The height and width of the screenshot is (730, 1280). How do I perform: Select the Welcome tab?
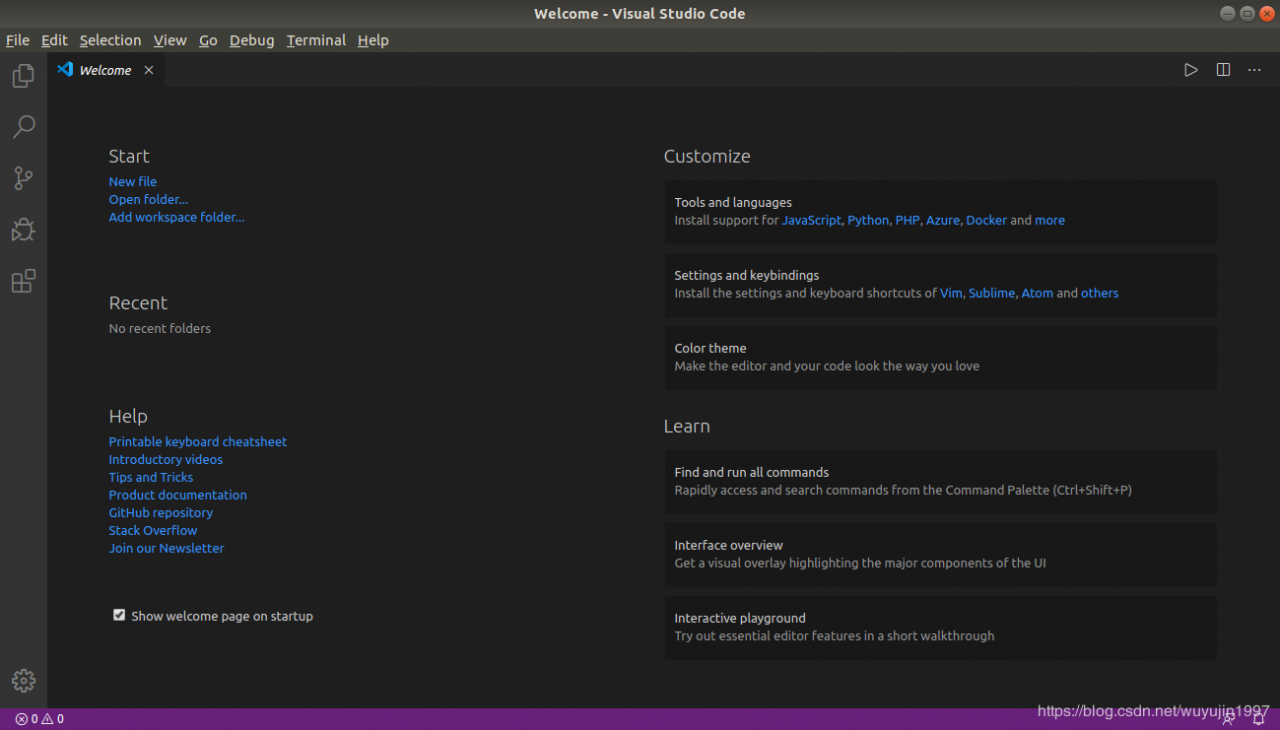tap(105, 70)
